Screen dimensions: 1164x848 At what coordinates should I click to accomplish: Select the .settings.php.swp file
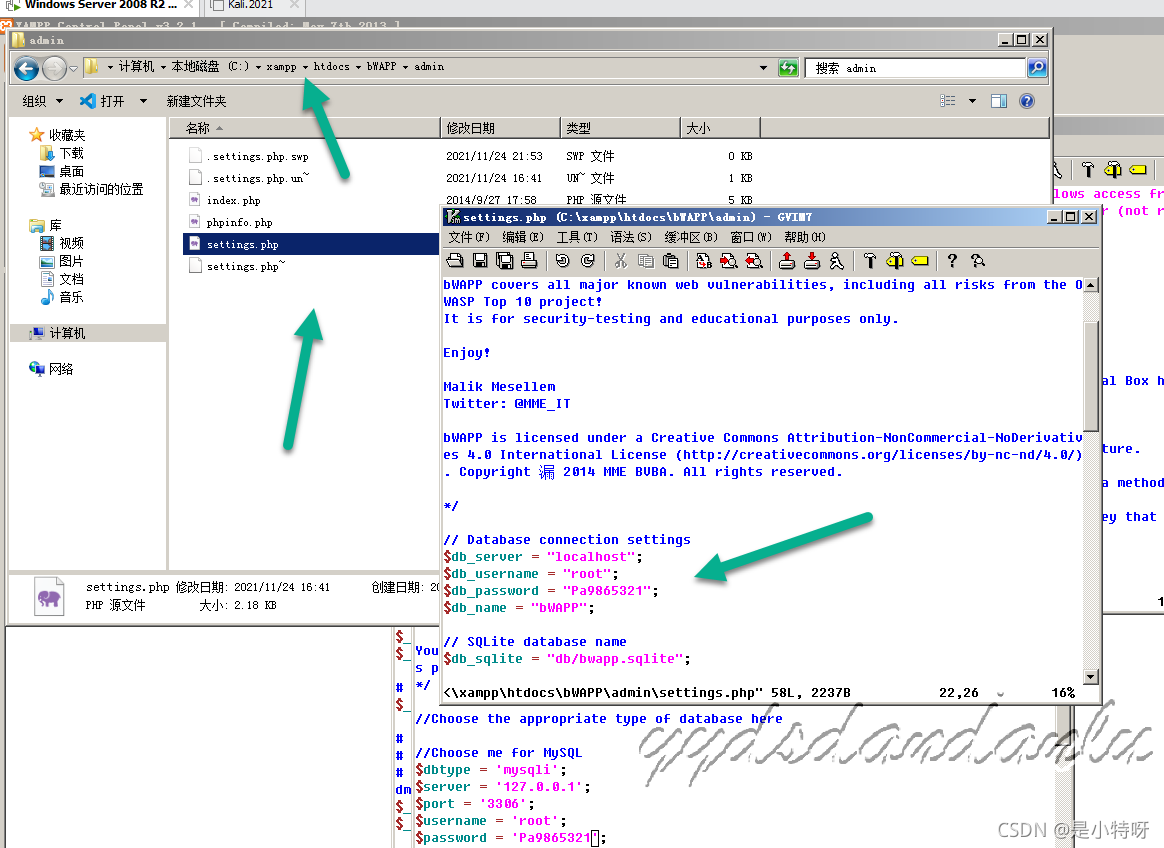tap(257, 157)
